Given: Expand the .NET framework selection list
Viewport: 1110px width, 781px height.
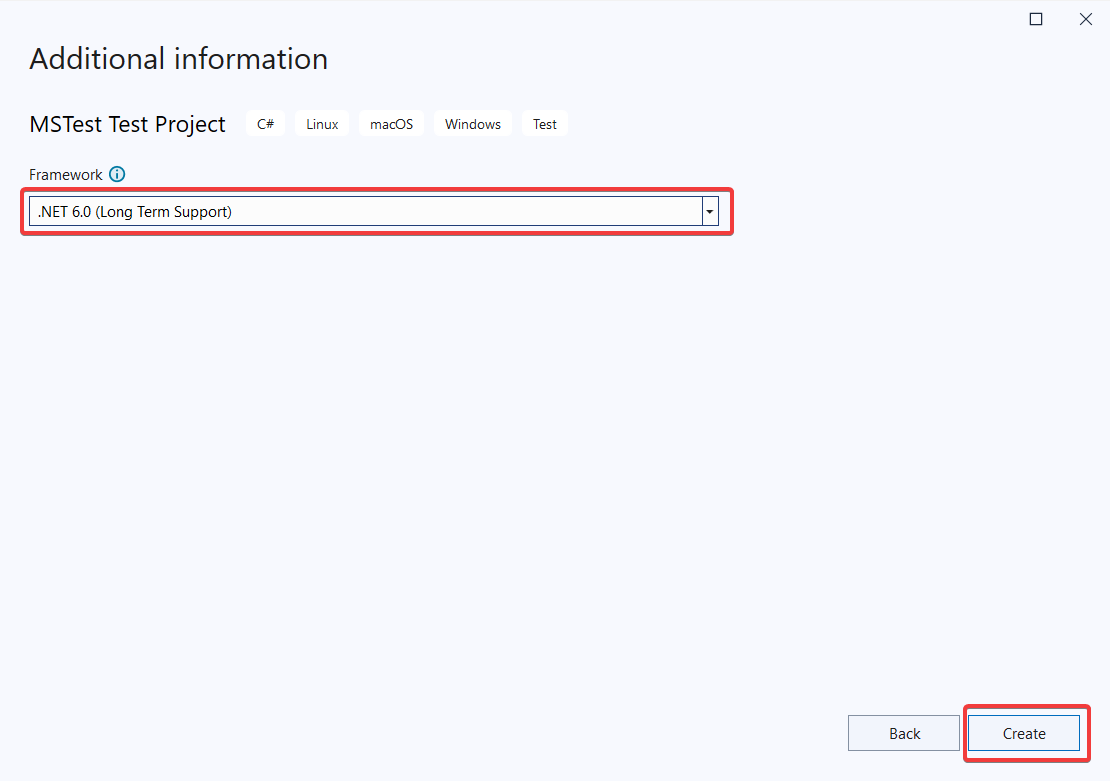Looking at the screenshot, I should coord(709,211).
